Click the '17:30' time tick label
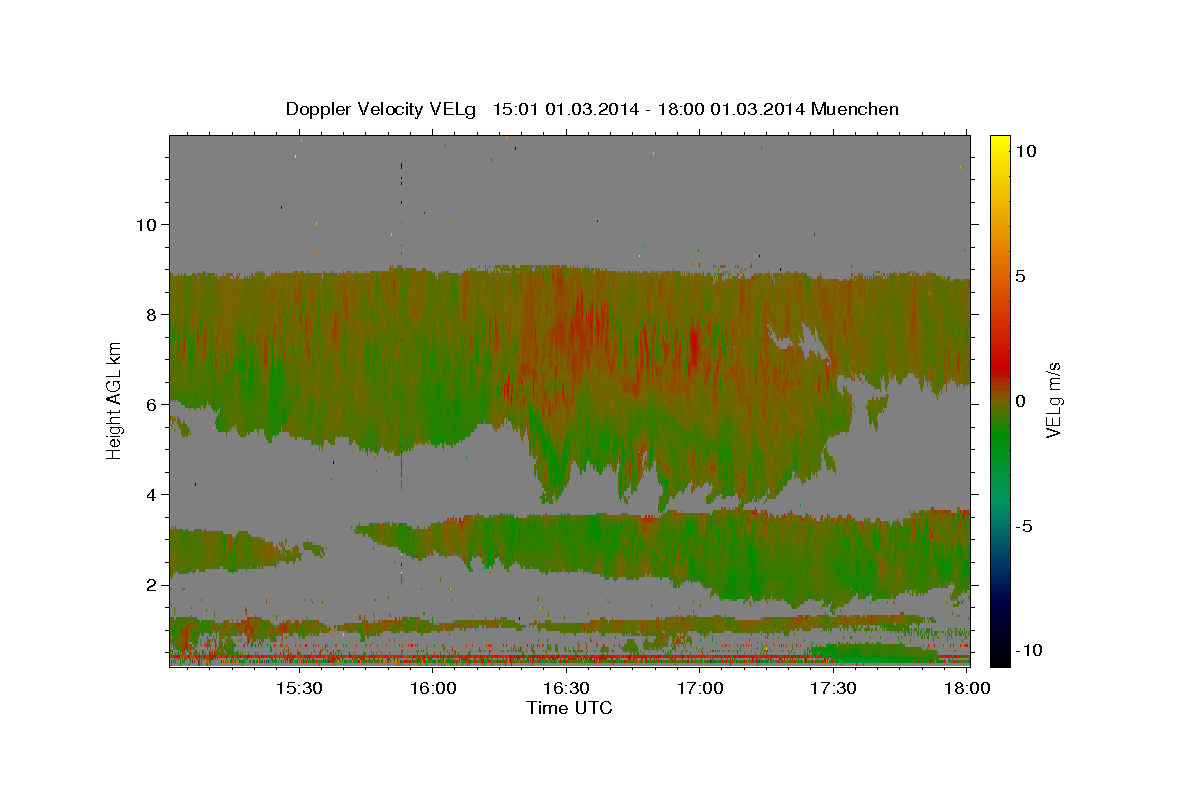This screenshot has width=1200, height=800. pyautogui.click(x=833, y=688)
